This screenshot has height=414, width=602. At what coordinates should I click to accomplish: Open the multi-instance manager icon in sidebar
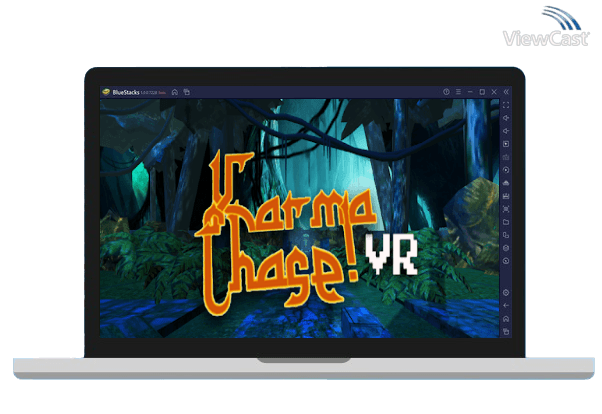pos(506,235)
